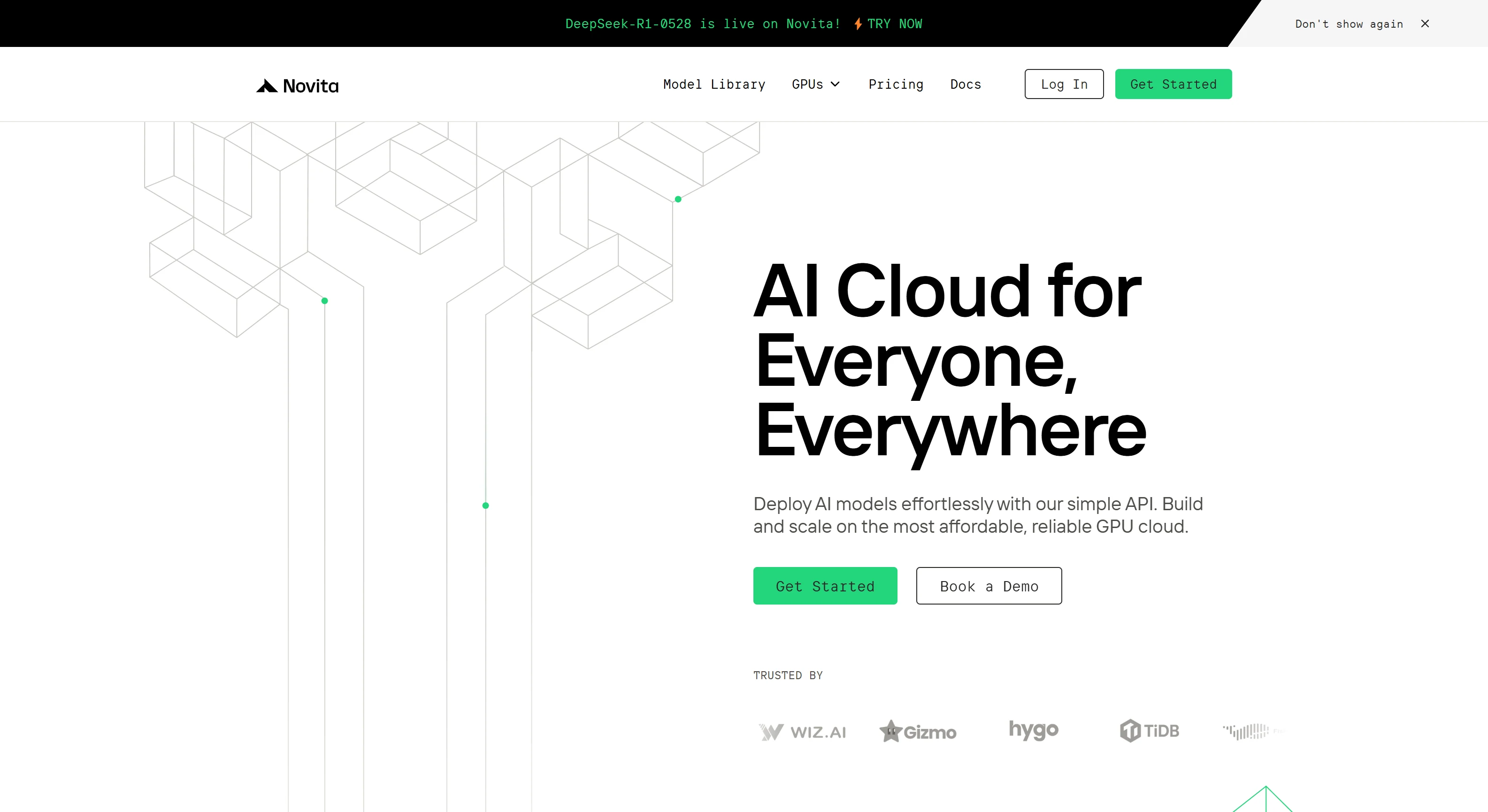1488x812 pixels.
Task: Go to the Pricing page
Action: tap(896, 84)
